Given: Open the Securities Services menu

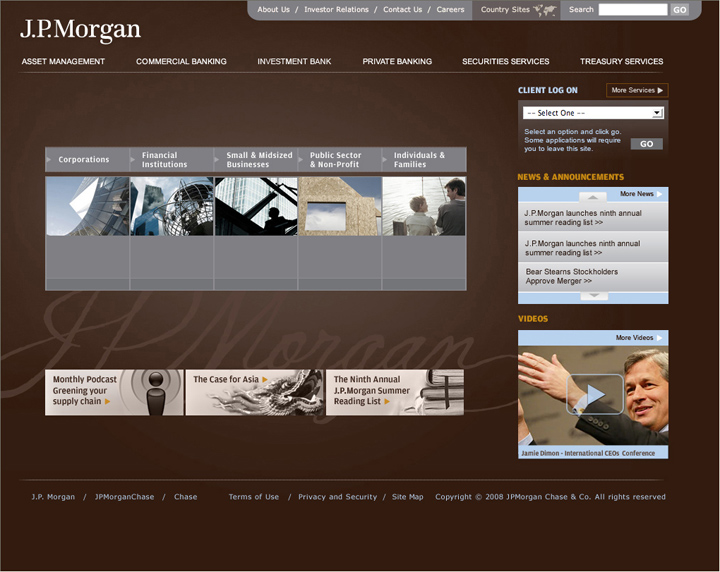Looking at the screenshot, I should (x=506, y=62).
